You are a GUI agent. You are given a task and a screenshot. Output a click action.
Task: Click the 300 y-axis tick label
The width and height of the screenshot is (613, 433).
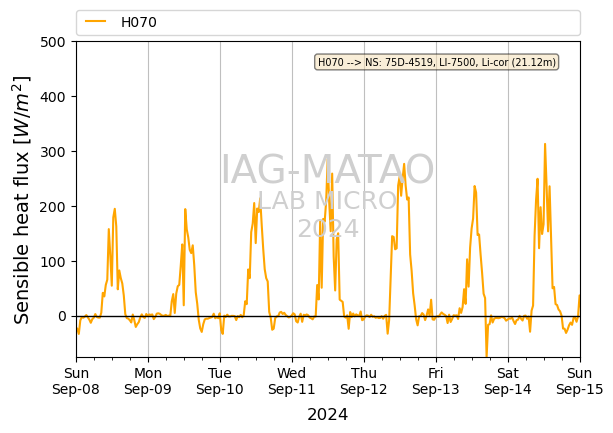[53, 152]
